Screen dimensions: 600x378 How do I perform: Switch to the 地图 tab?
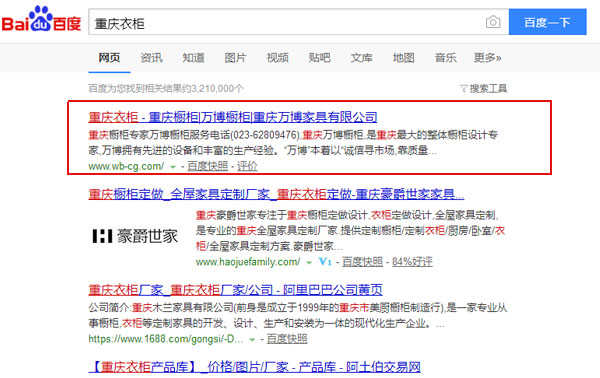point(404,58)
